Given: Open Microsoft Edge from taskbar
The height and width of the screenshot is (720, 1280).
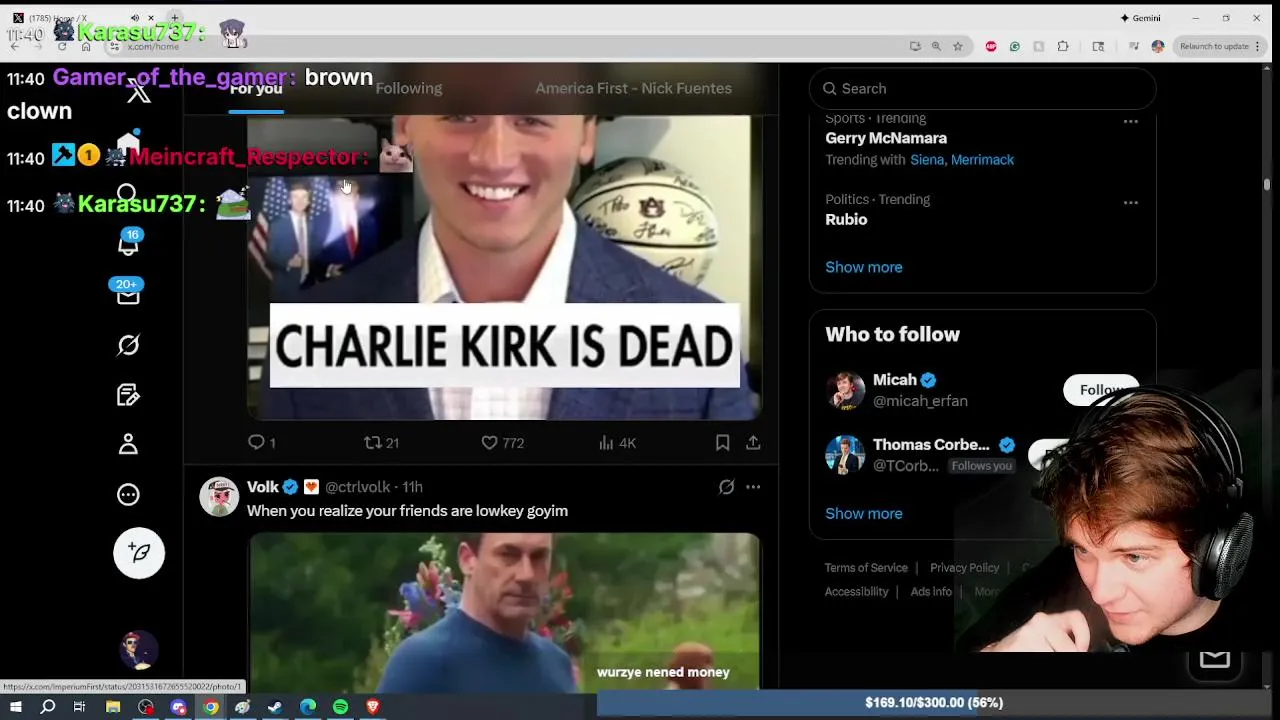Looking at the screenshot, I should (x=308, y=706).
